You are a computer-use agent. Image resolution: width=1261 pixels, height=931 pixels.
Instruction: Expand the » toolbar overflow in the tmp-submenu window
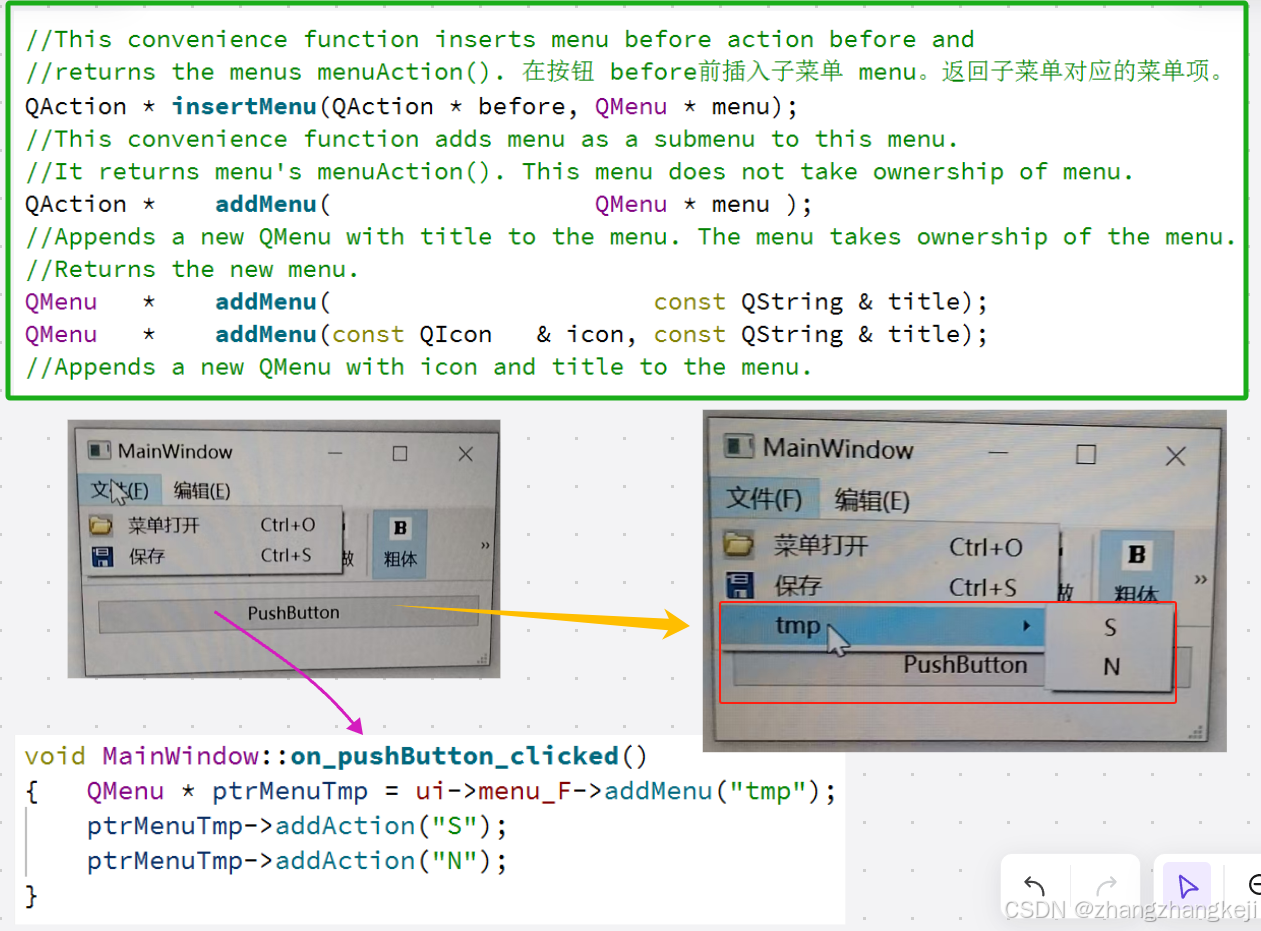click(x=1202, y=580)
